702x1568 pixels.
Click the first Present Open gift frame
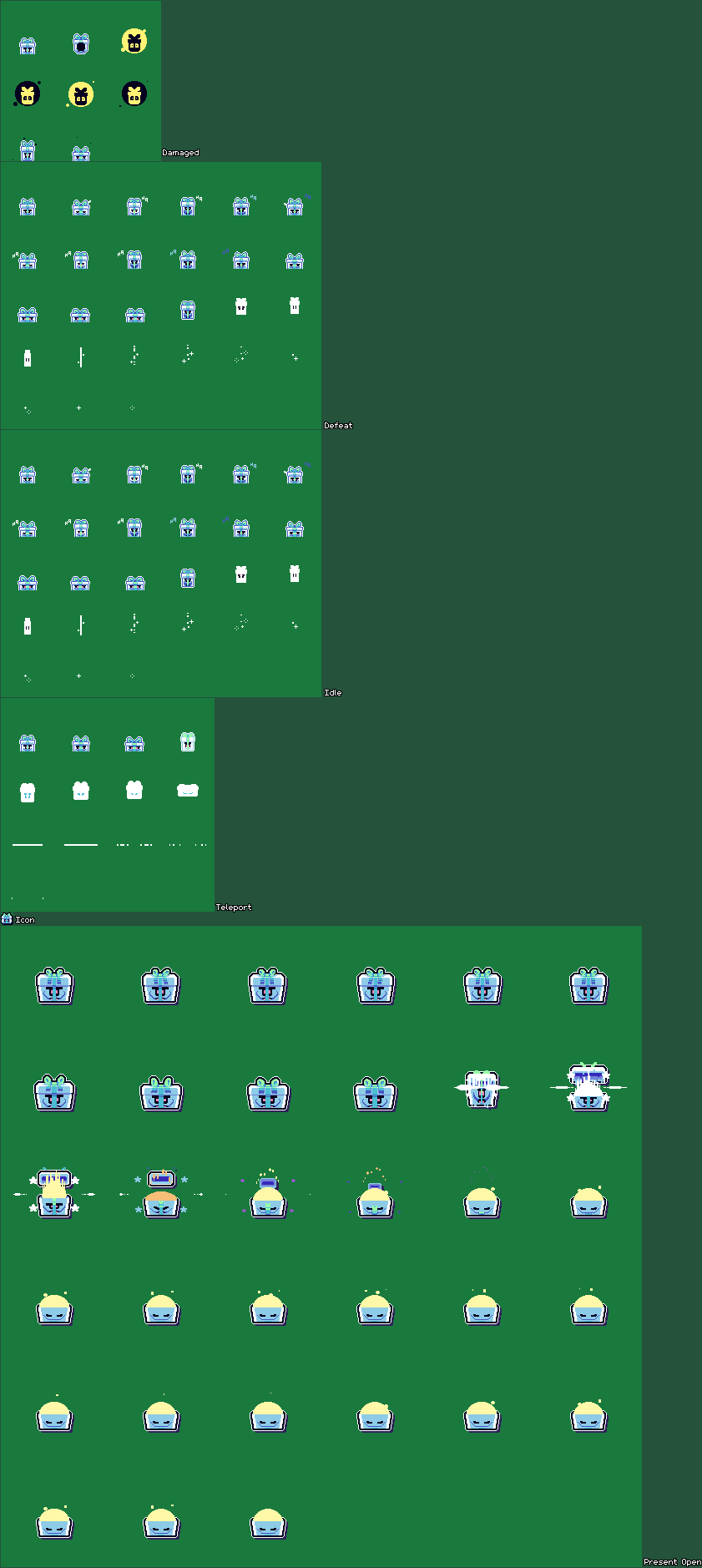click(54, 986)
